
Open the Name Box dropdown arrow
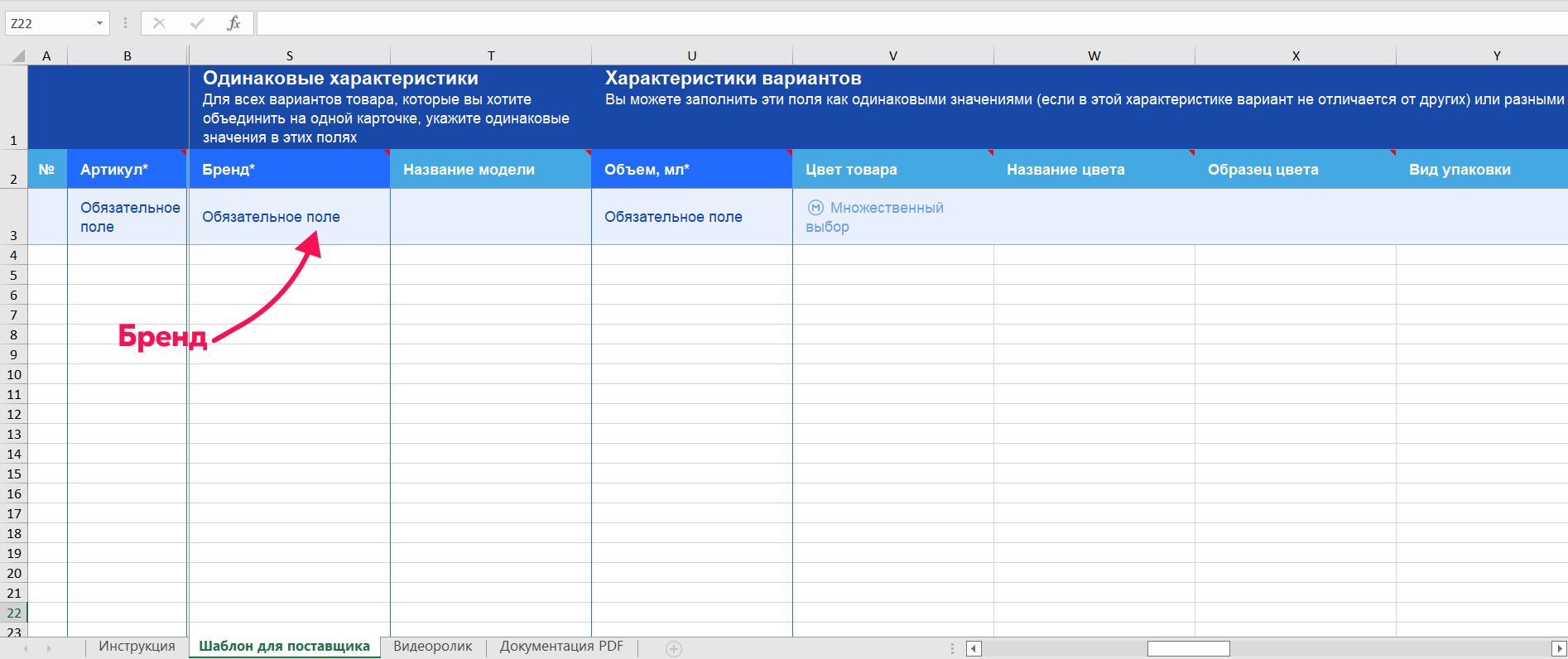coord(99,23)
